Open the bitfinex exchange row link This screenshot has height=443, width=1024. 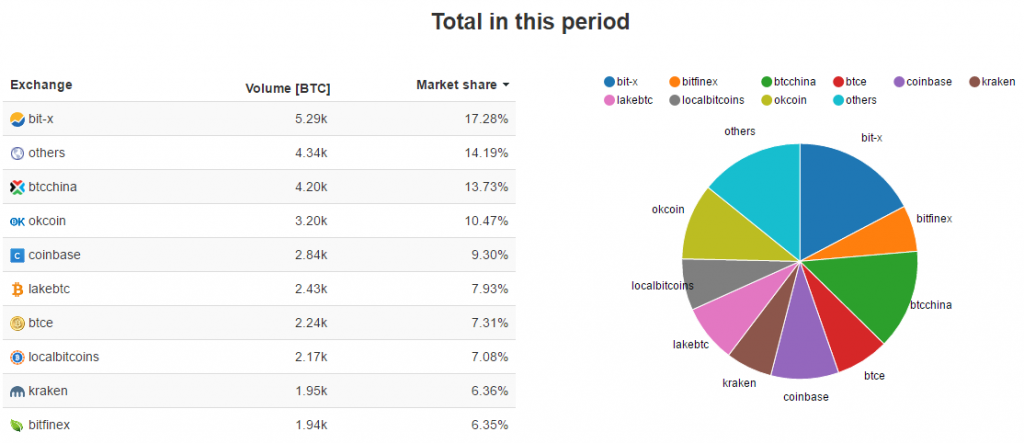[49, 425]
